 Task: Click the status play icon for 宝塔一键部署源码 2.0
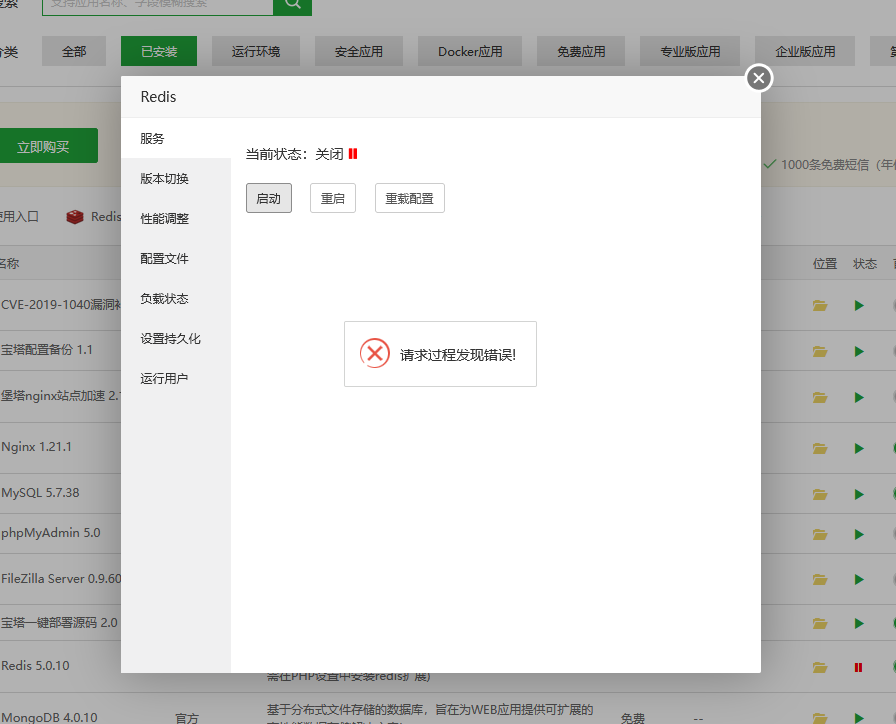pos(859,623)
